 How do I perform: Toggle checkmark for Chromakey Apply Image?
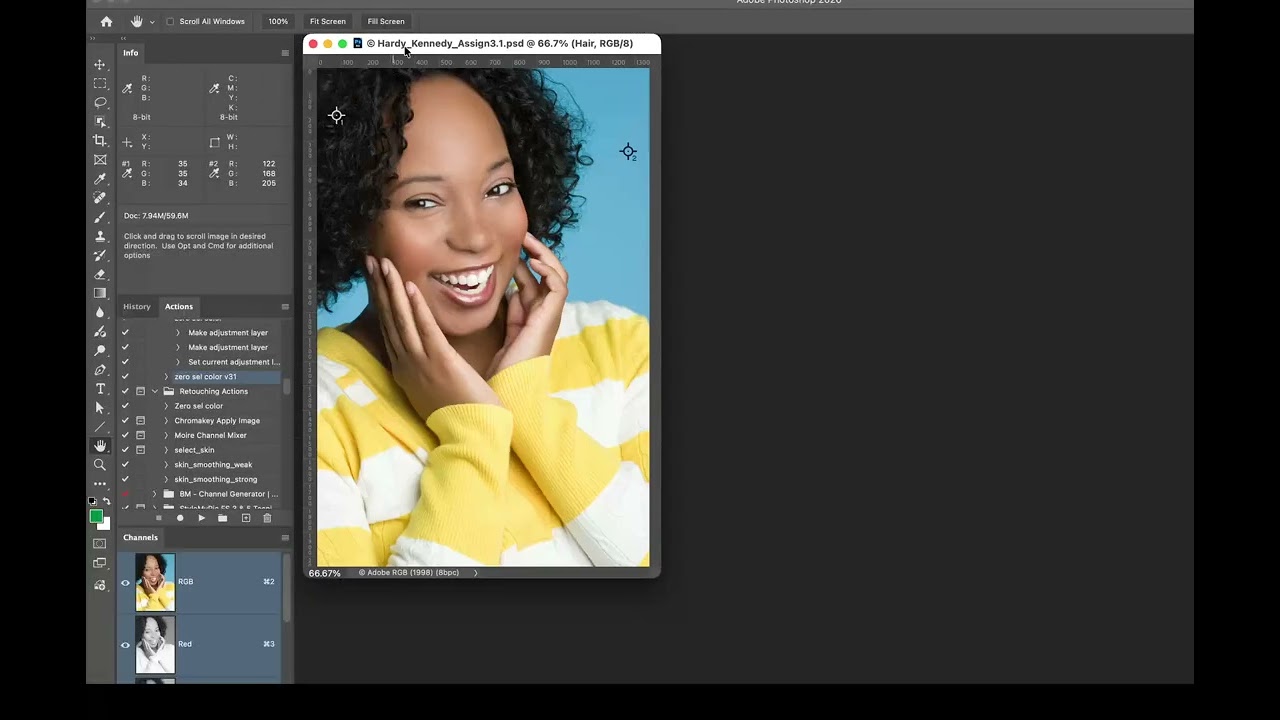(125, 421)
